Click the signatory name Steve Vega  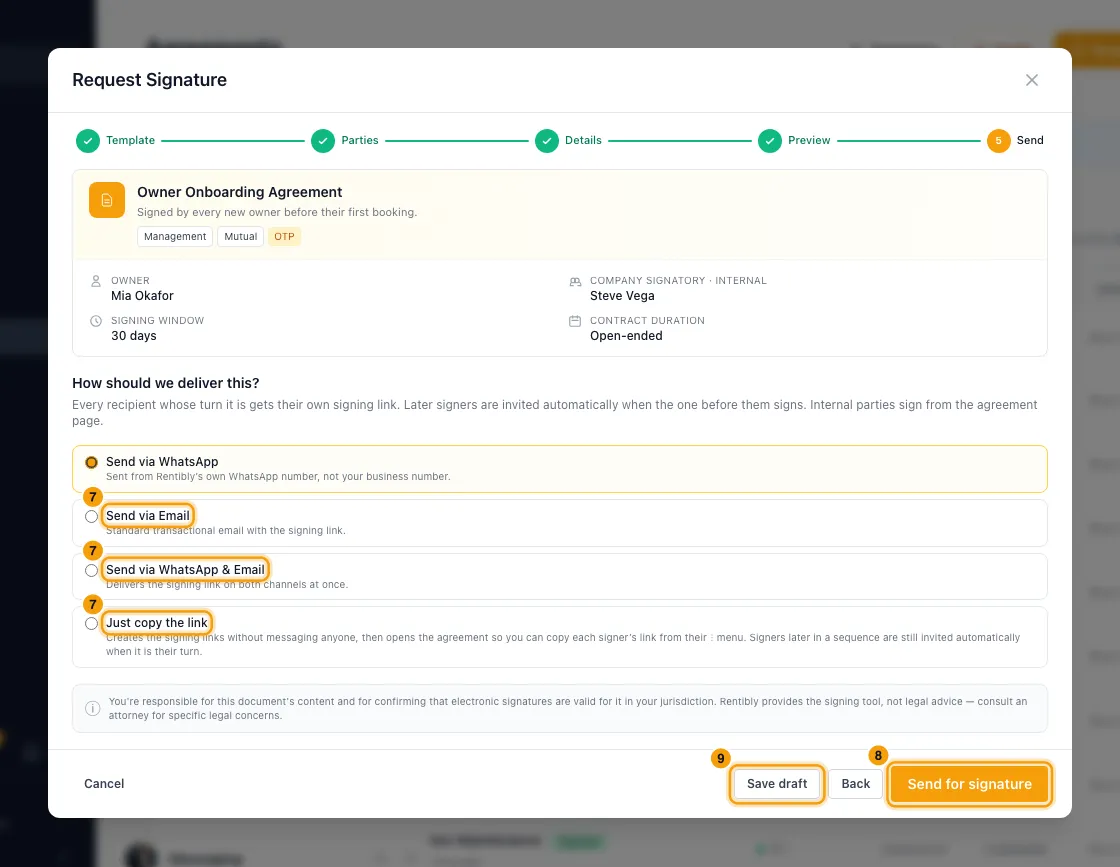click(622, 296)
